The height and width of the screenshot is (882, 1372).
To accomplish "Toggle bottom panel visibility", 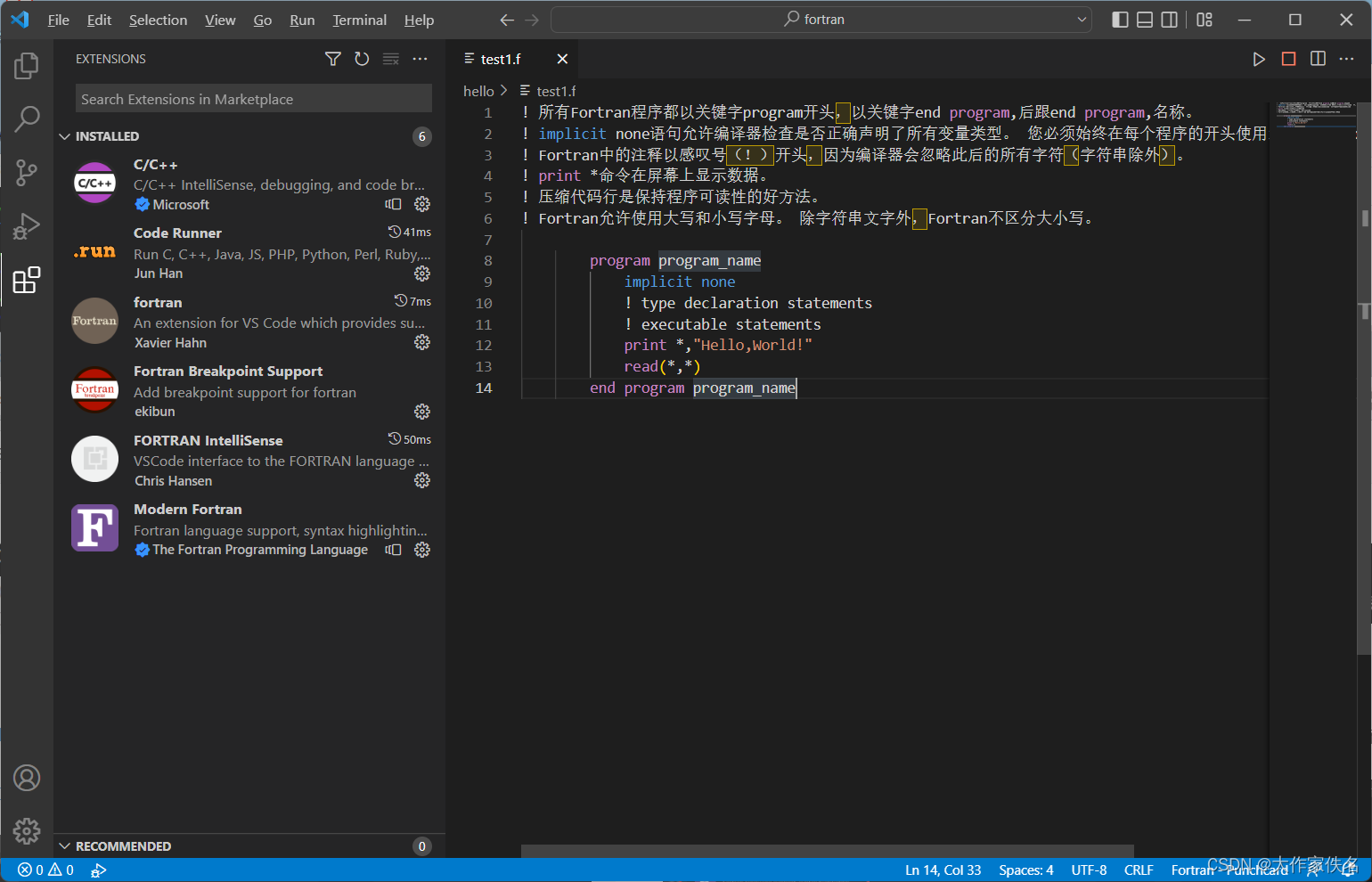I will [1145, 20].
